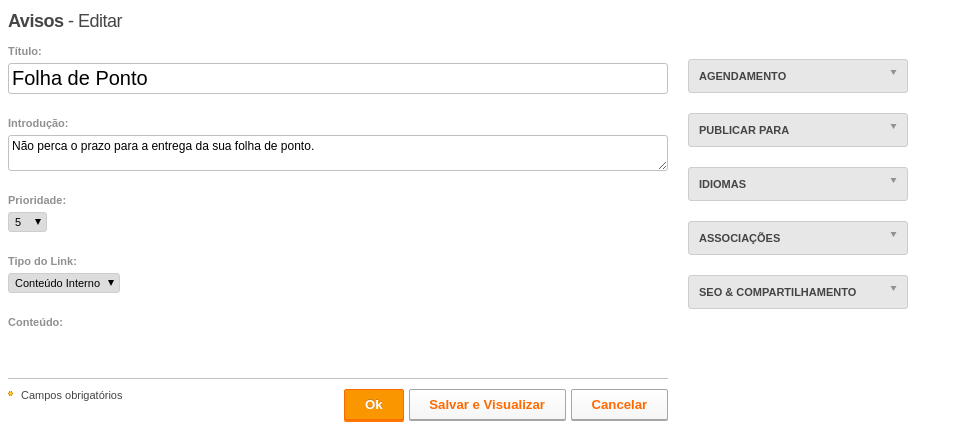Open the Tipo do Link dropdown
975x445 pixels.
[x=64, y=283]
